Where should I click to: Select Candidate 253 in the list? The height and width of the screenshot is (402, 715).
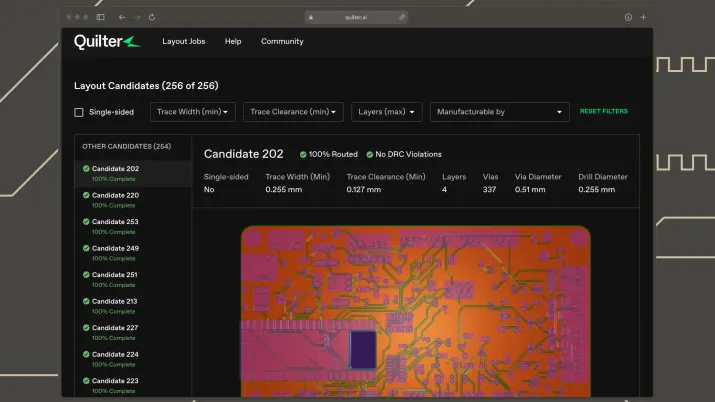[133, 226]
